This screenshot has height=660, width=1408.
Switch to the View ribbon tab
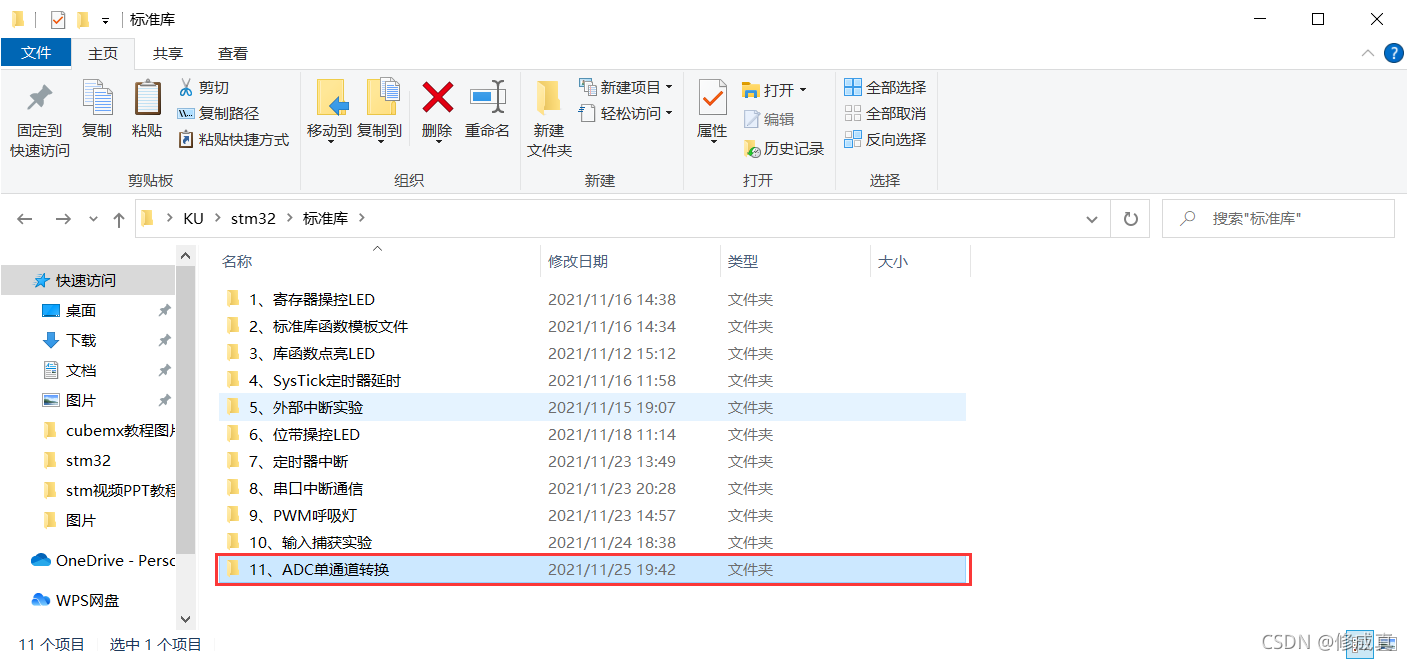point(233,53)
